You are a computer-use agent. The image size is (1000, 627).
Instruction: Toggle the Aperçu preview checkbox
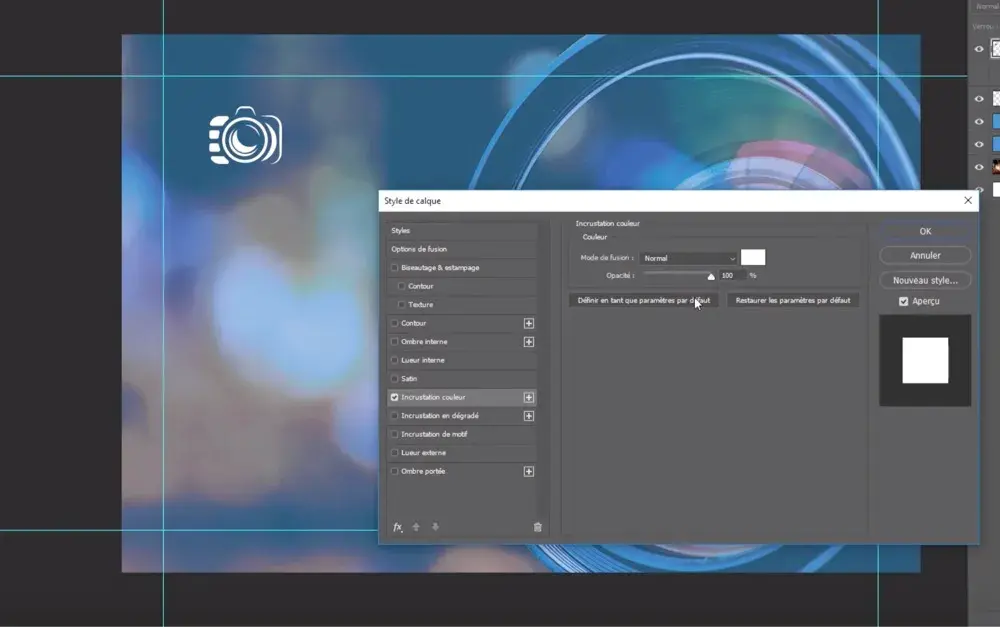[904, 301]
